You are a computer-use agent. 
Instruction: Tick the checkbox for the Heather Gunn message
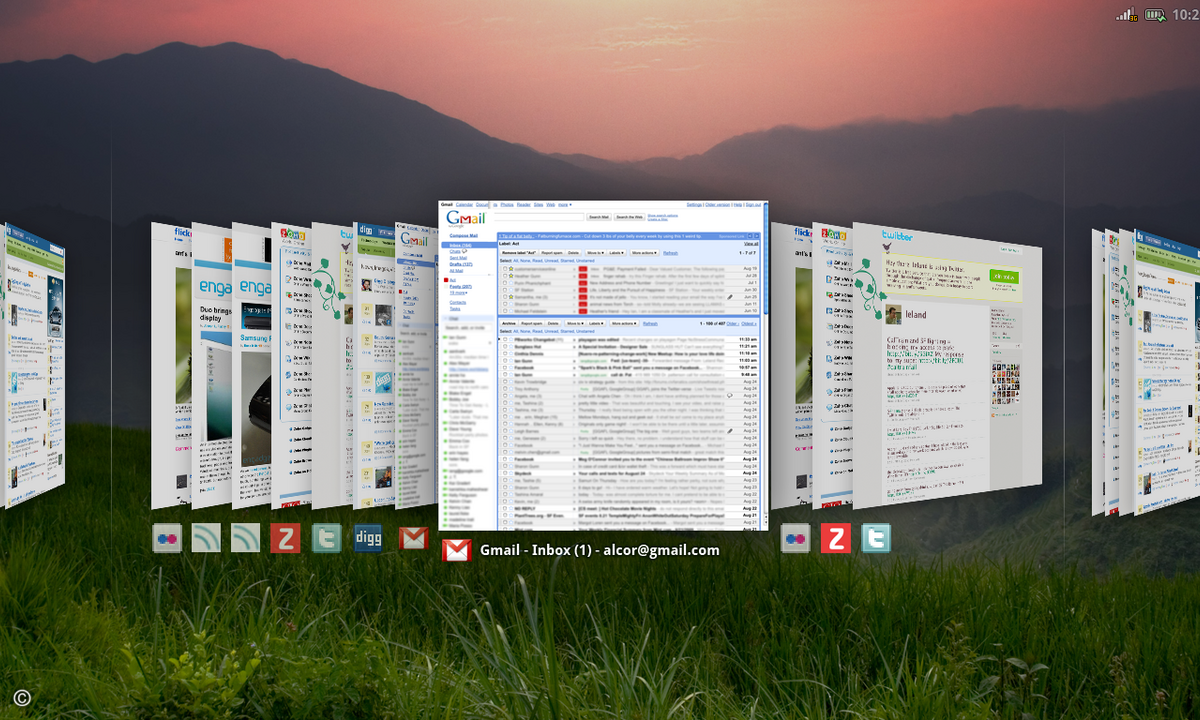pos(505,276)
